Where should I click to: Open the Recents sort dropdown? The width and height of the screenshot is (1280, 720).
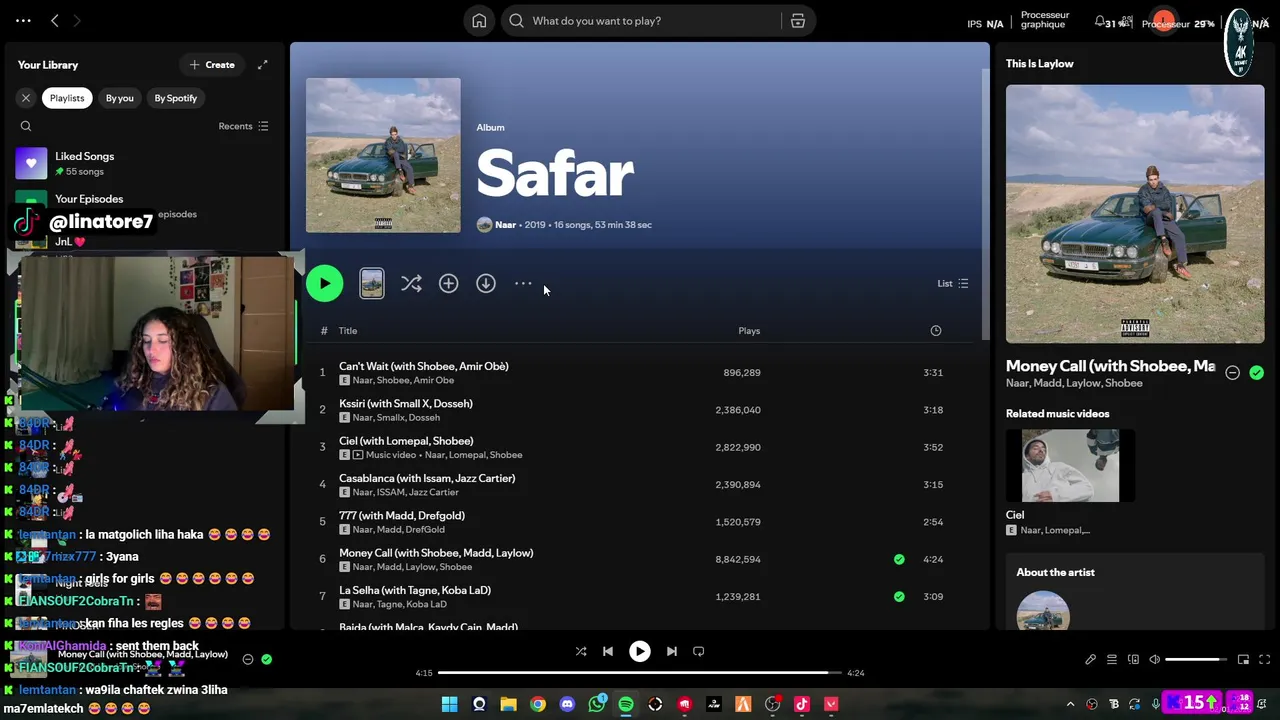[244, 126]
